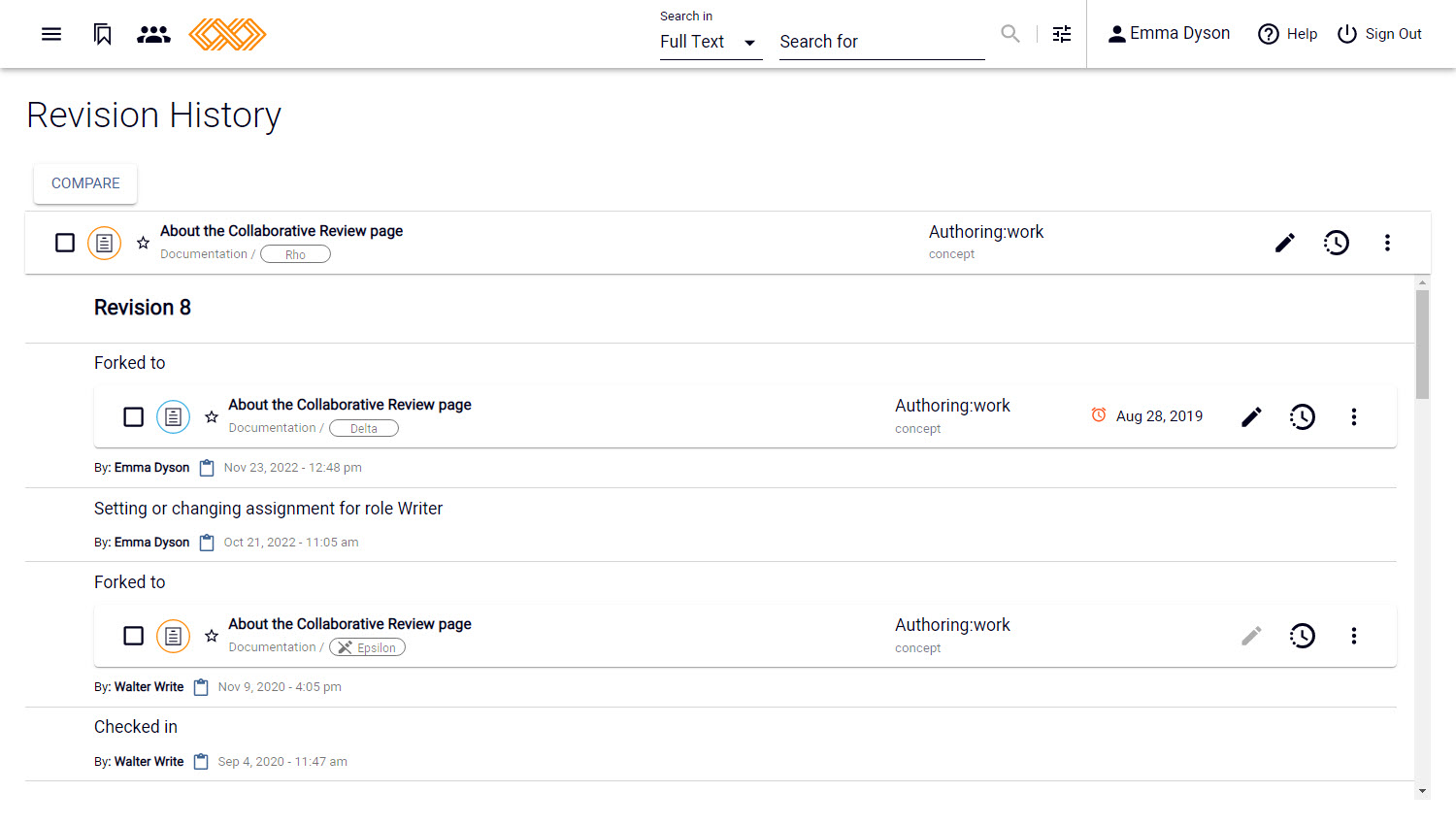Expand the Search in Full Text dropdown
This screenshot has width=1456, height=825.
point(711,42)
